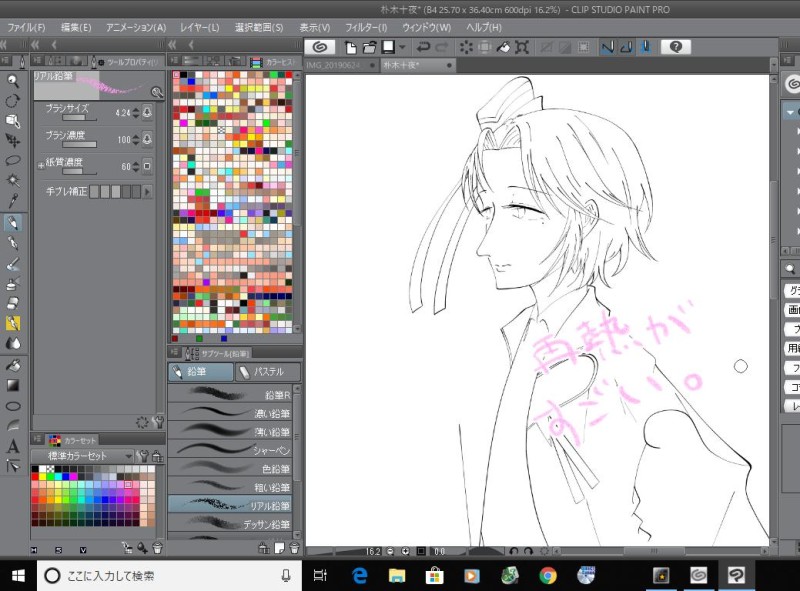800x591 pixels.
Task: Toggle brush size pressure dynamics button
Action: click(x=147, y=112)
